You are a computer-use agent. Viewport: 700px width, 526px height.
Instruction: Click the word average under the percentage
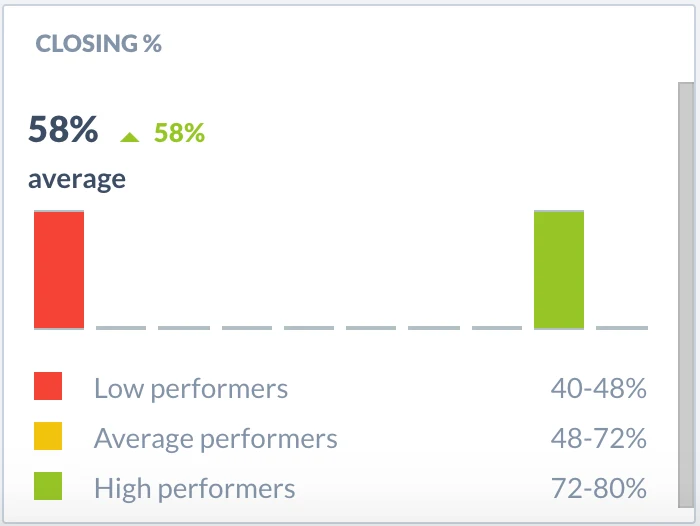tap(77, 180)
